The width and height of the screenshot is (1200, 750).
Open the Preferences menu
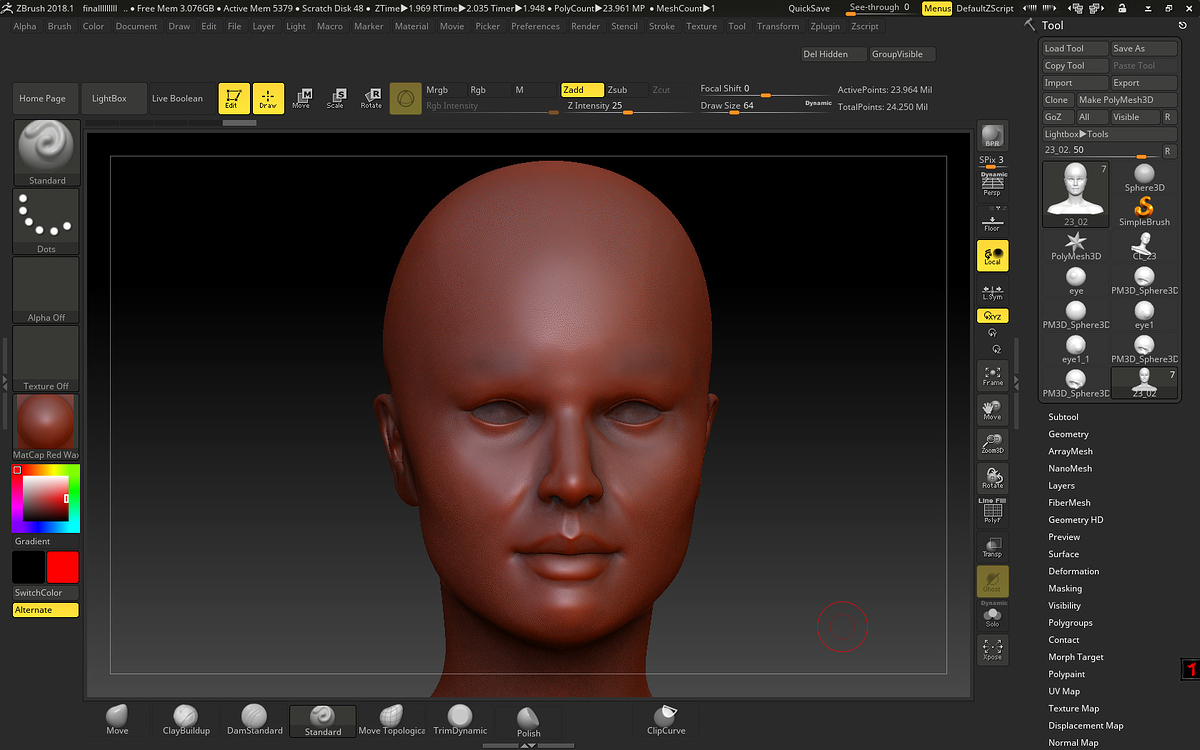pyautogui.click(x=535, y=26)
